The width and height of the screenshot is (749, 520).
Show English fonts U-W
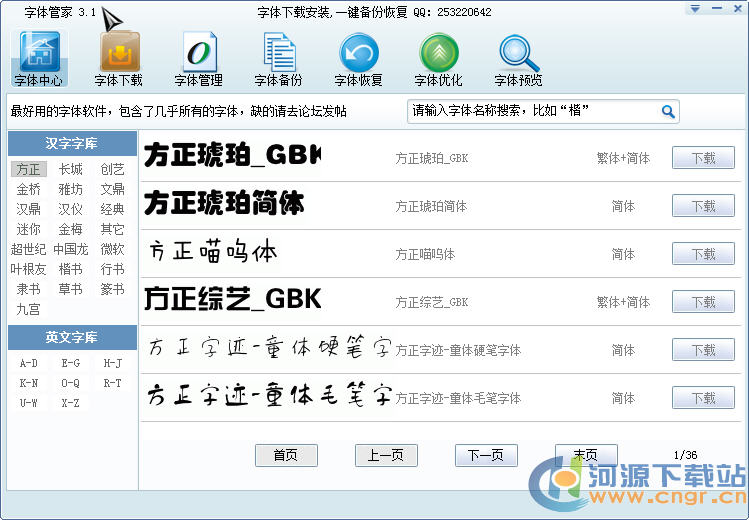click(29, 403)
